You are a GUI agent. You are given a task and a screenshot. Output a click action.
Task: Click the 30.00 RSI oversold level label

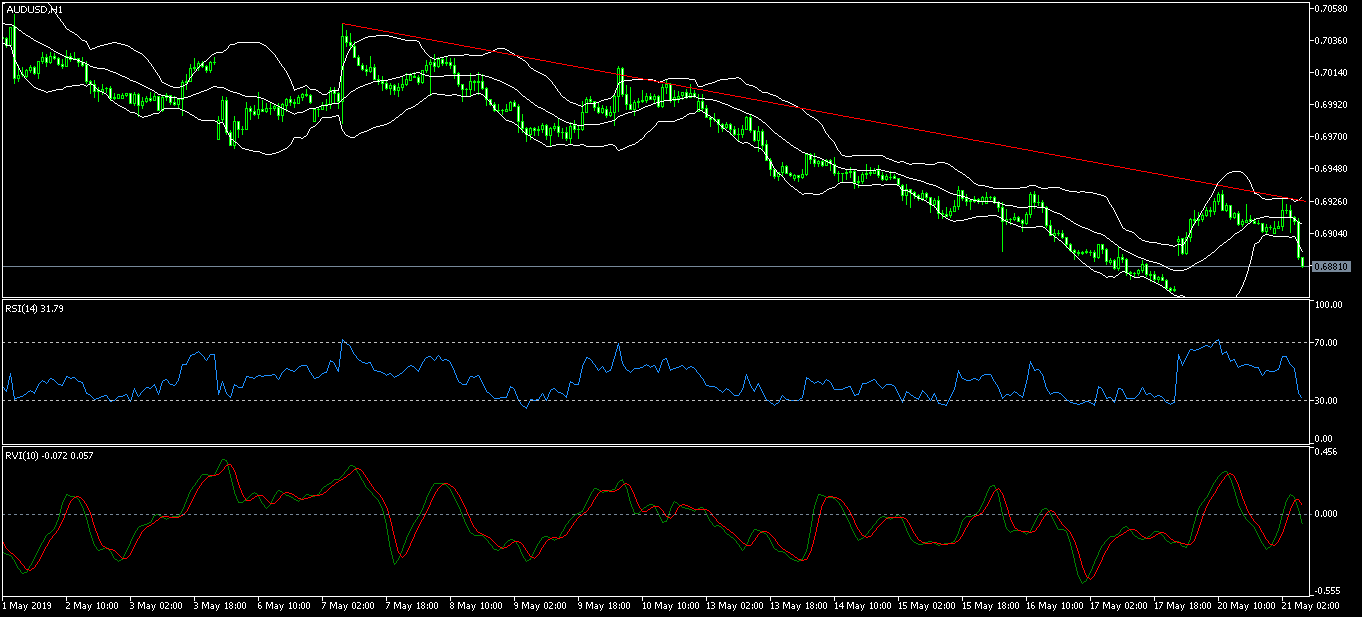(1326, 401)
